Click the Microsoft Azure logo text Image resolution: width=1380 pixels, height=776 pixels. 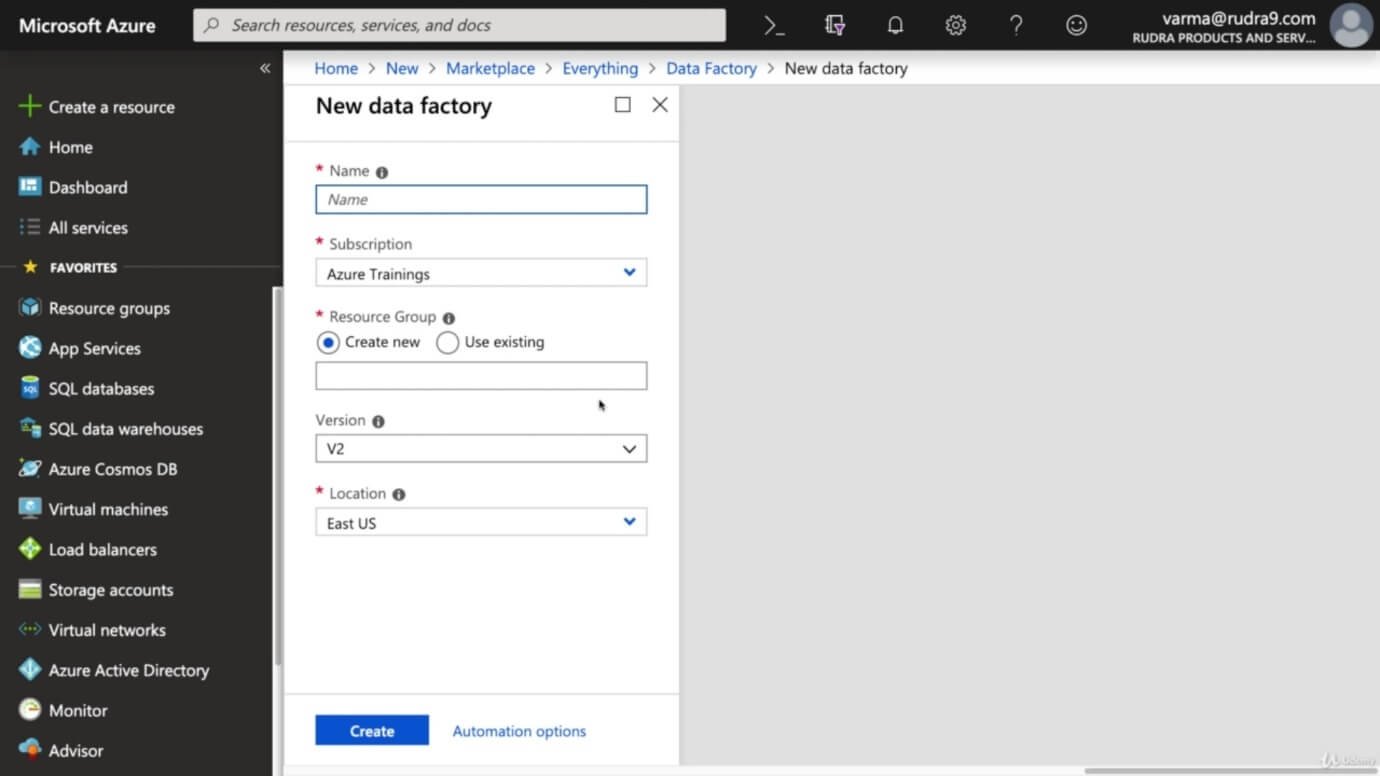point(87,26)
